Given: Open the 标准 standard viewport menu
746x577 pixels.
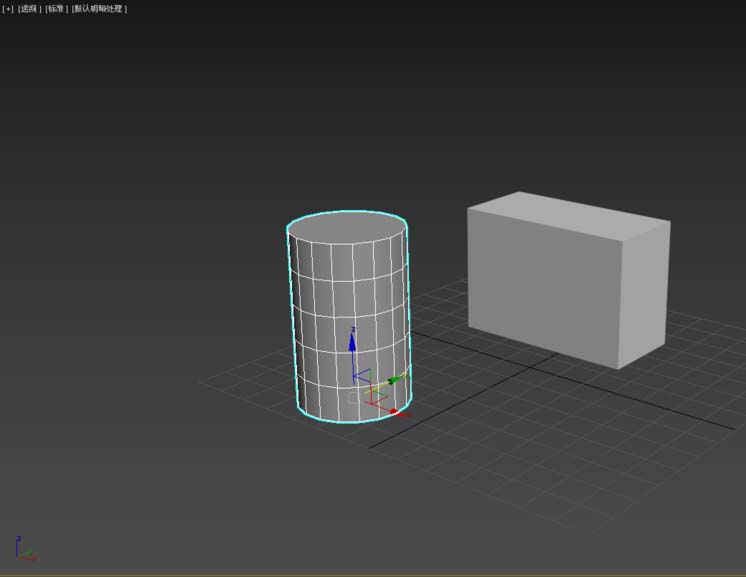Looking at the screenshot, I should [57, 9].
